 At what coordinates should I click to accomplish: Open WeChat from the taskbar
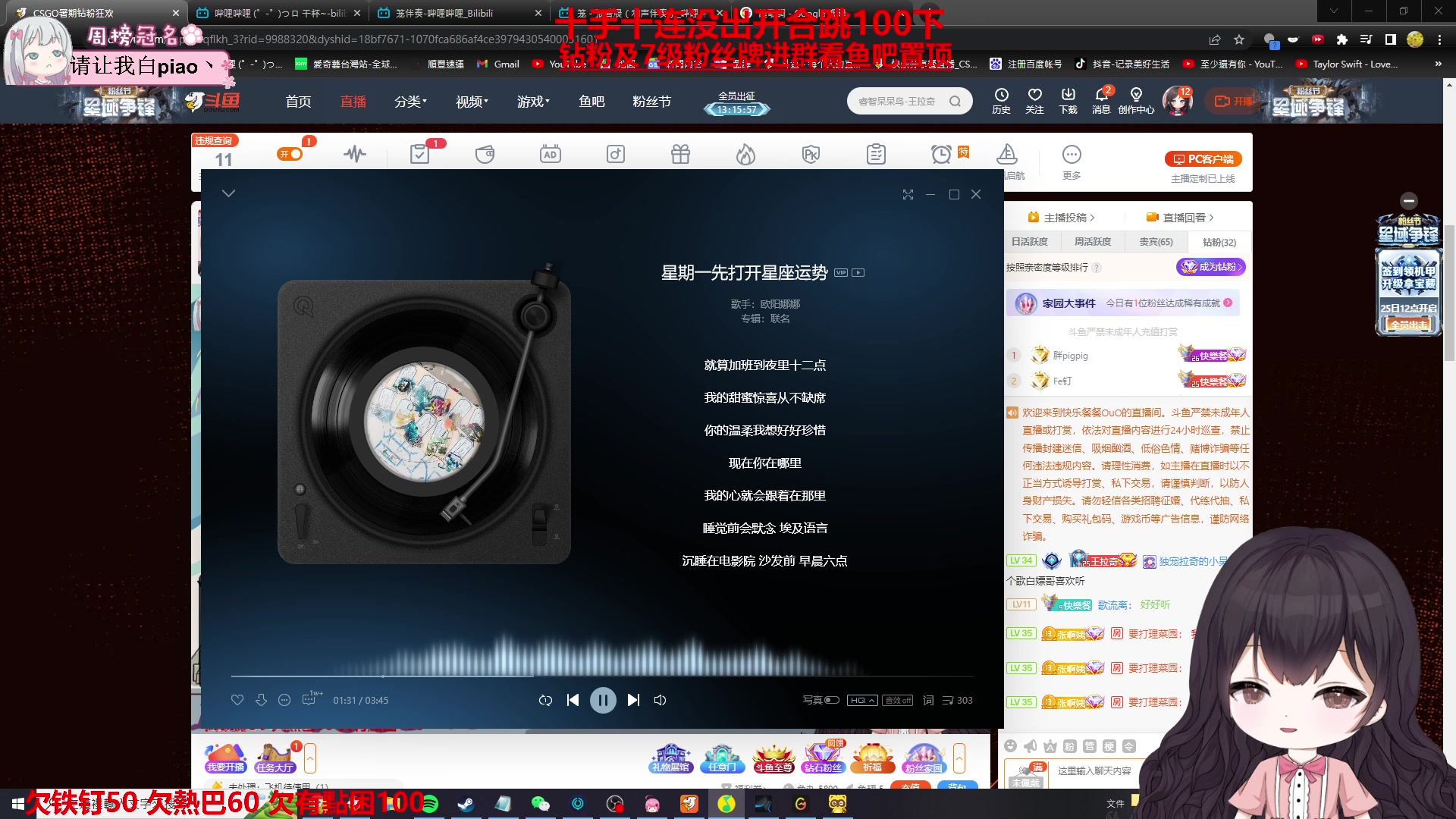click(540, 804)
